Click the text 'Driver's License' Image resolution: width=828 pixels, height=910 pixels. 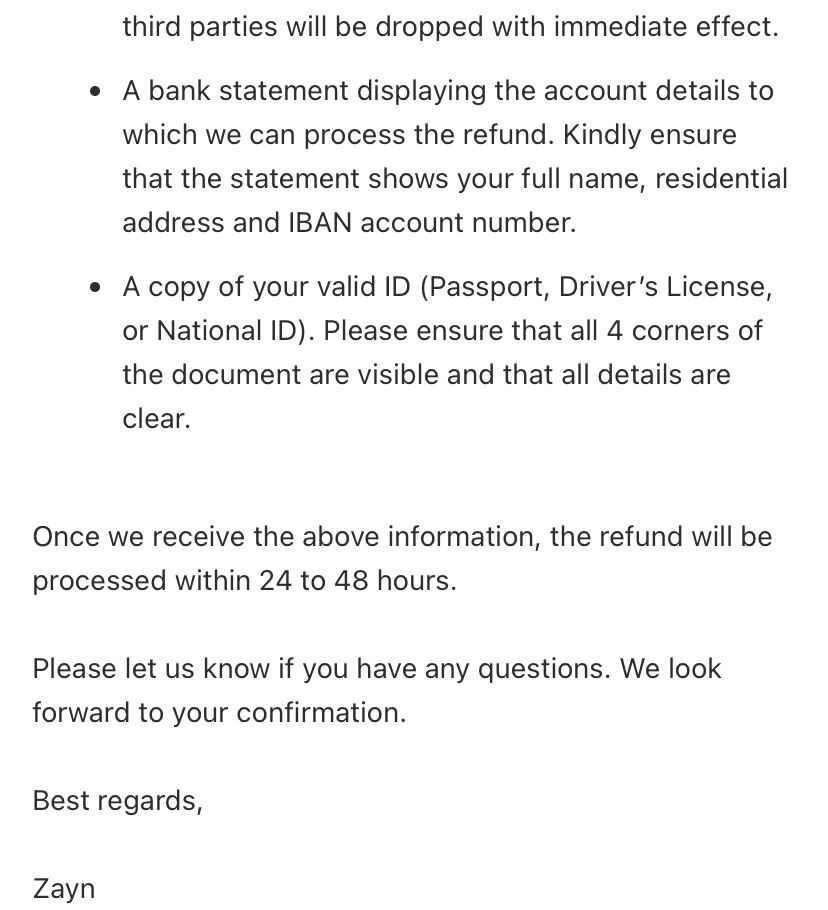coord(664,287)
